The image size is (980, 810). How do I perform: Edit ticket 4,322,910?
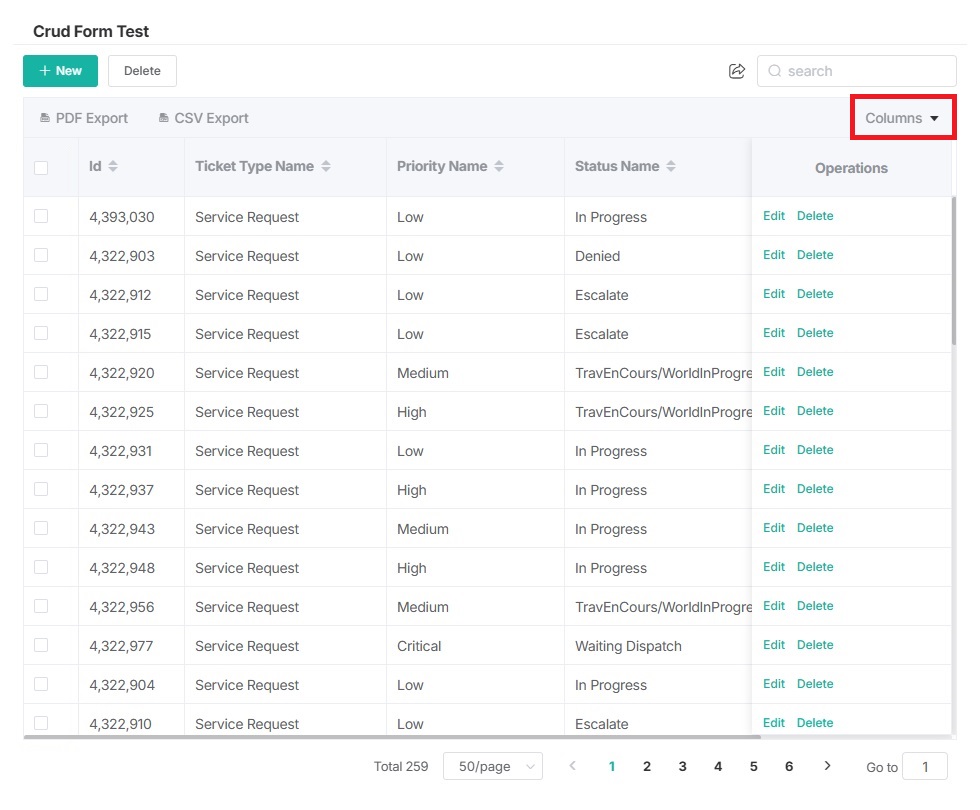774,723
